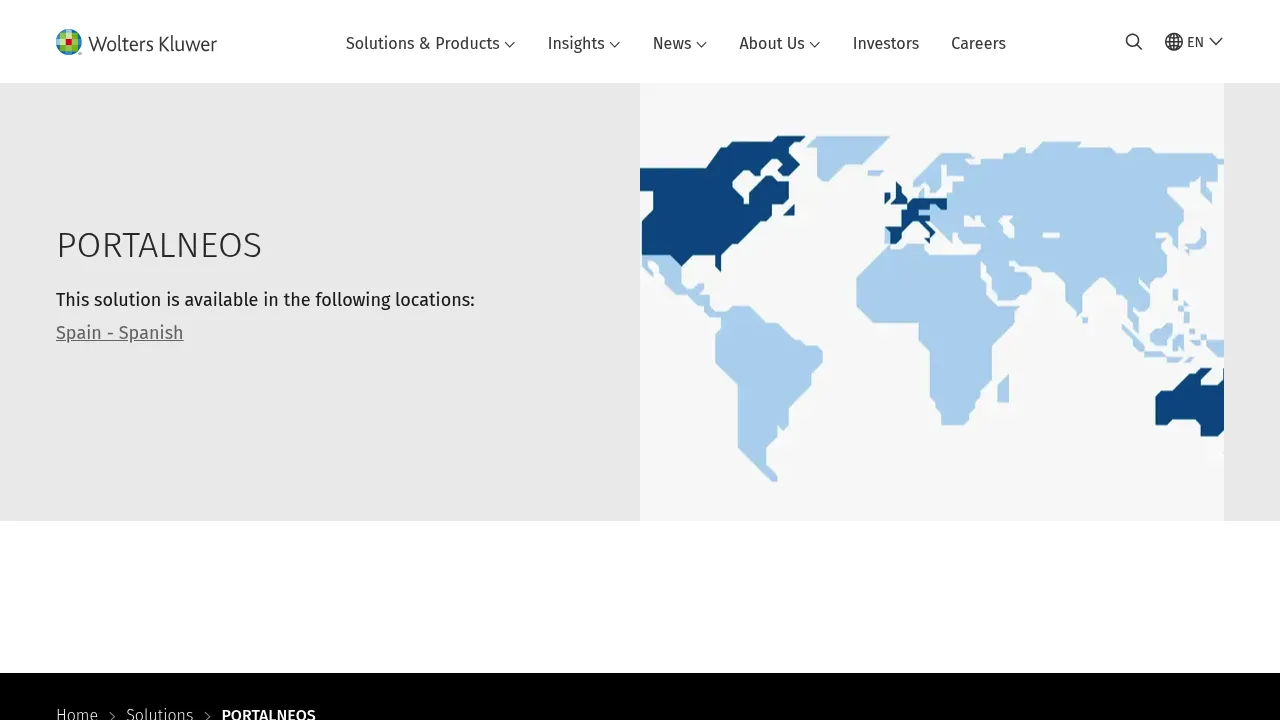Open the Insights dropdown menu
1280x720 pixels.
(584, 43)
